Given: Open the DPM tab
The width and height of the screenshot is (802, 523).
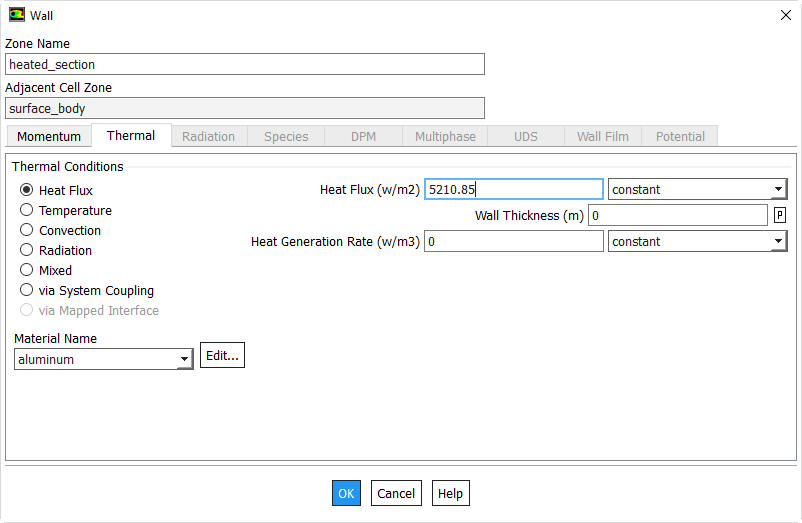Looking at the screenshot, I should (363, 137).
